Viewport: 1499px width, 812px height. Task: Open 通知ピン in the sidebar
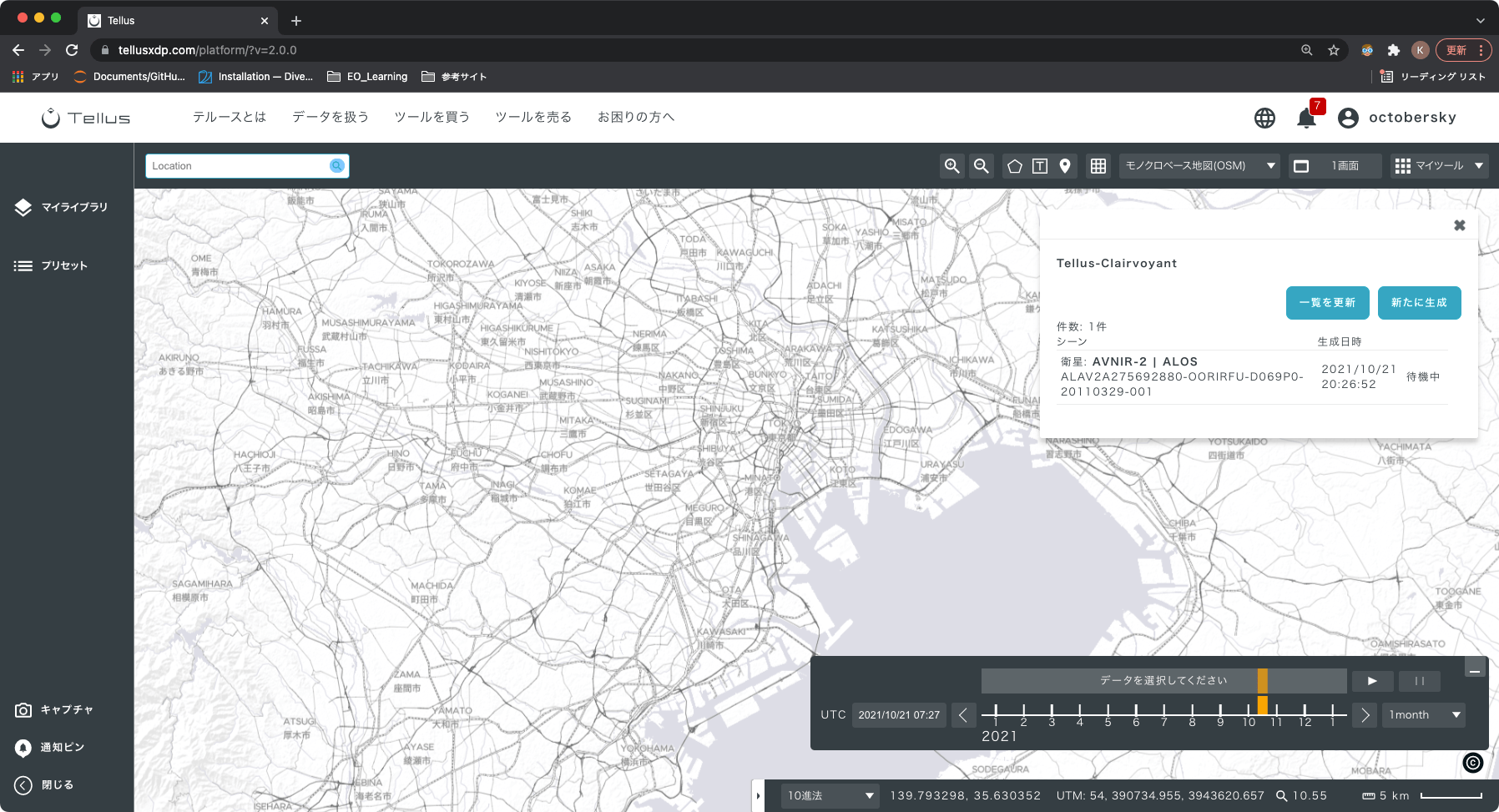click(x=50, y=747)
